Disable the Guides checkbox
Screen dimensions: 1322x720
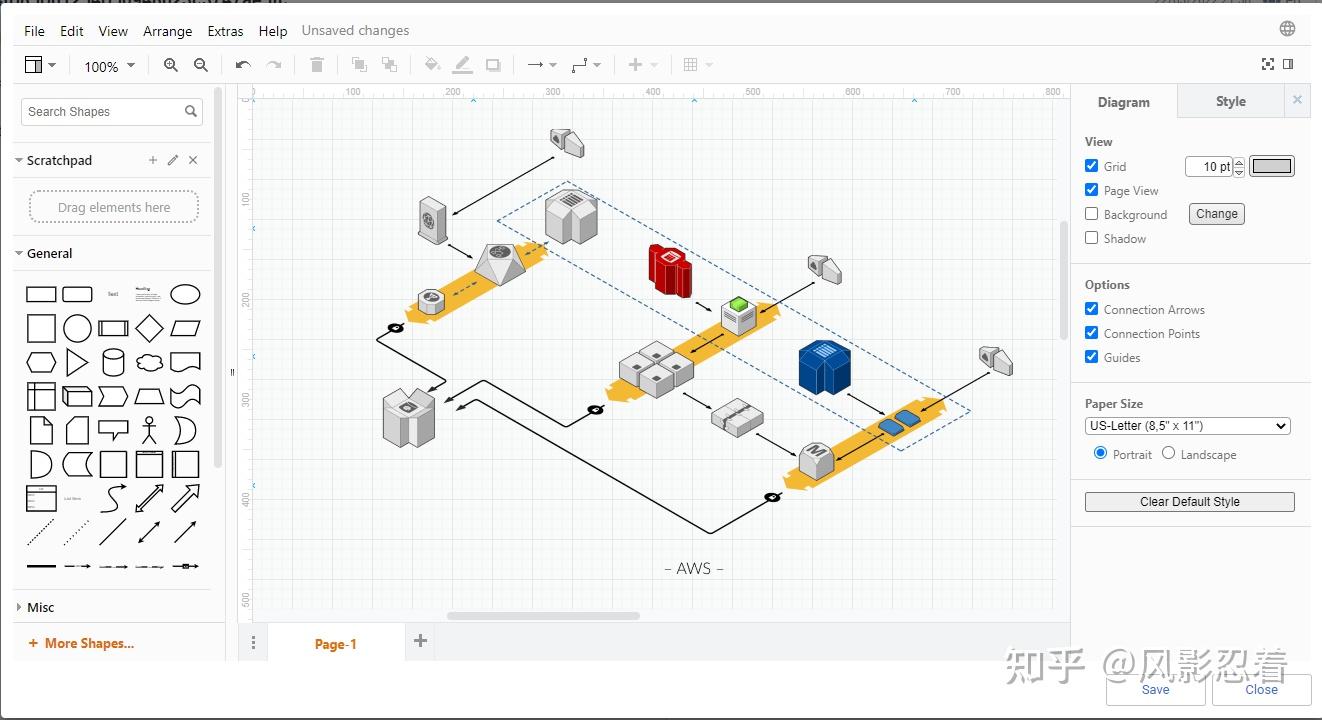(1091, 357)
